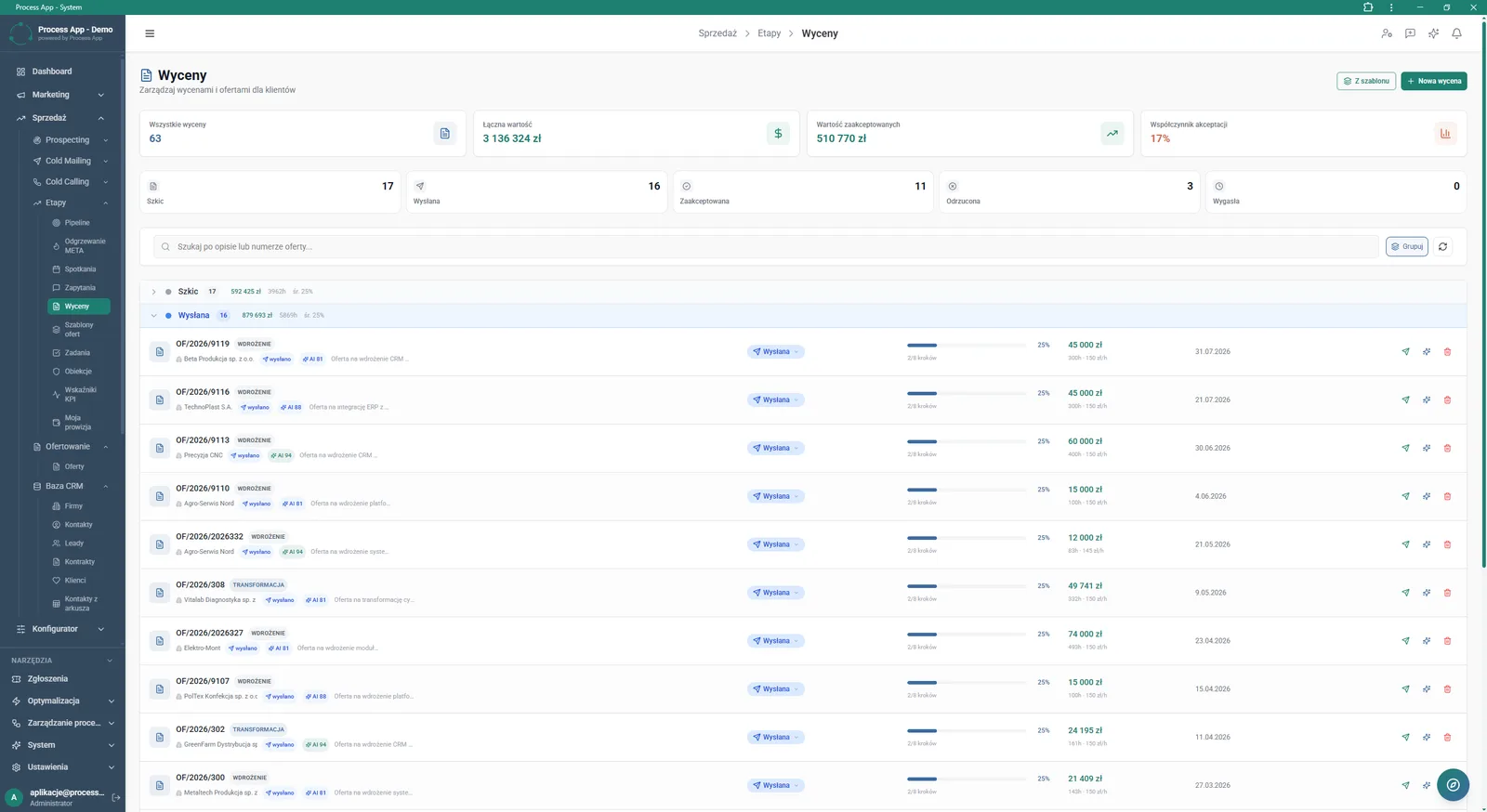Run AI action for offer OF/2026/9116
Screen dimensions: 1487x812
tap(1427, 400)
